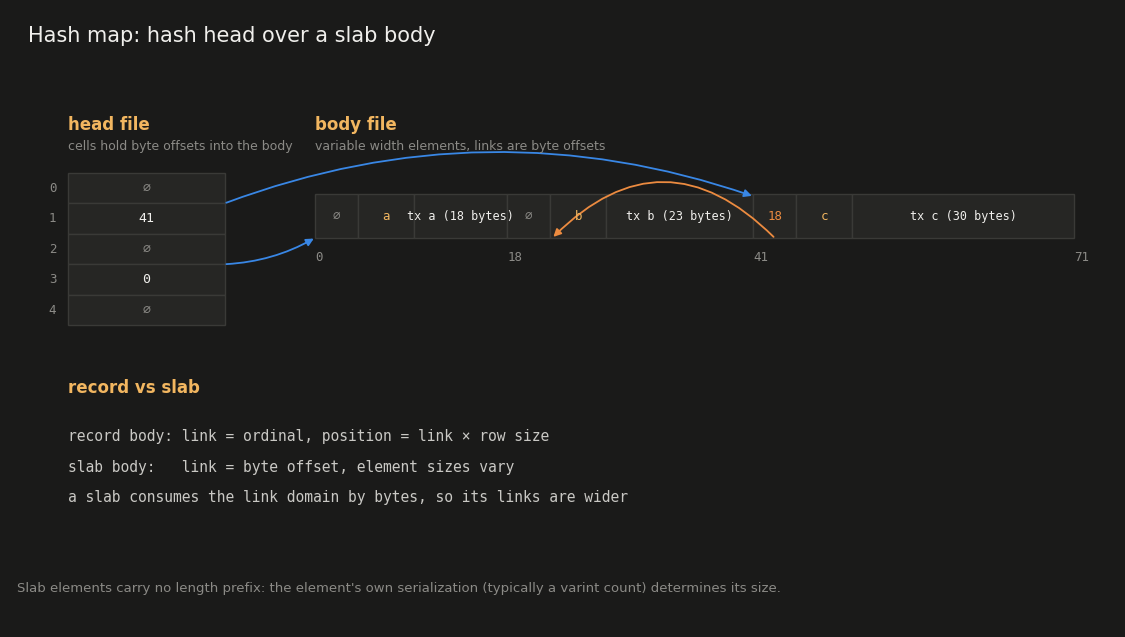The height and width of the screenshot is (637, 1125).
Task: Click the empty head cell at index 4
Action: [x=146, y=310]
